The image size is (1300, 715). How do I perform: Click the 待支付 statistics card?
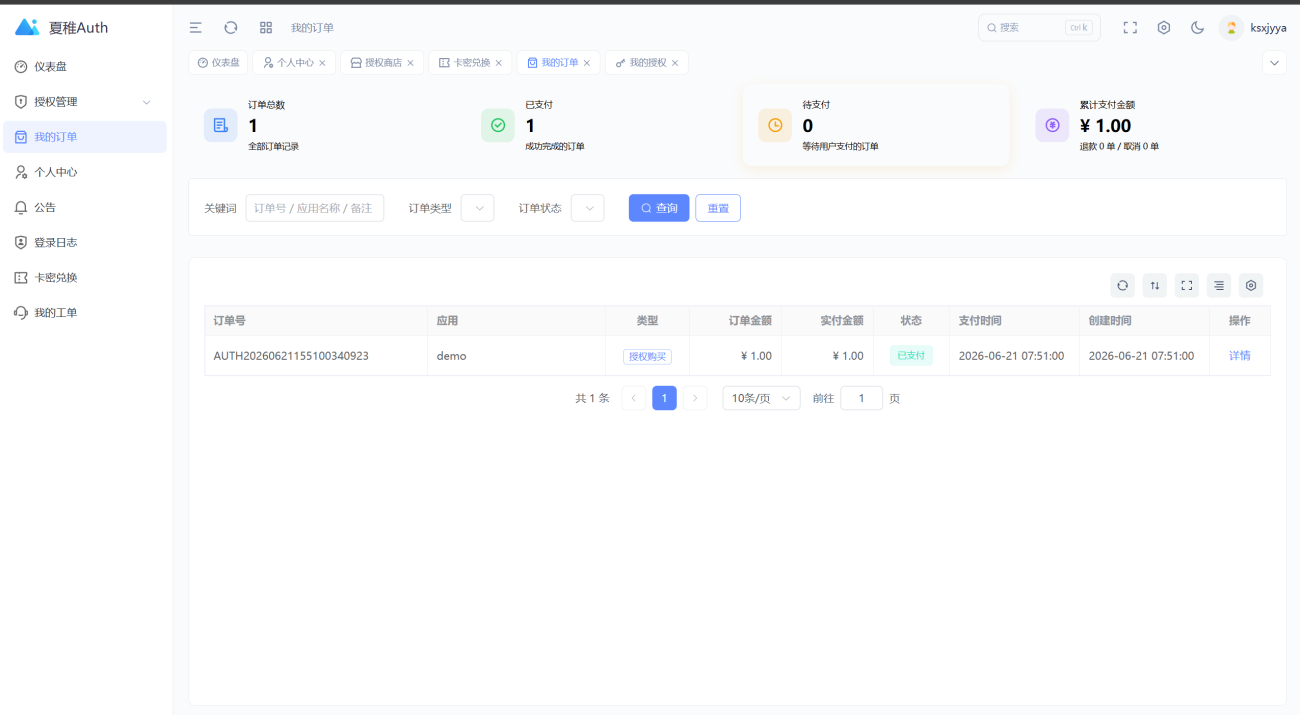pos(876,125)
